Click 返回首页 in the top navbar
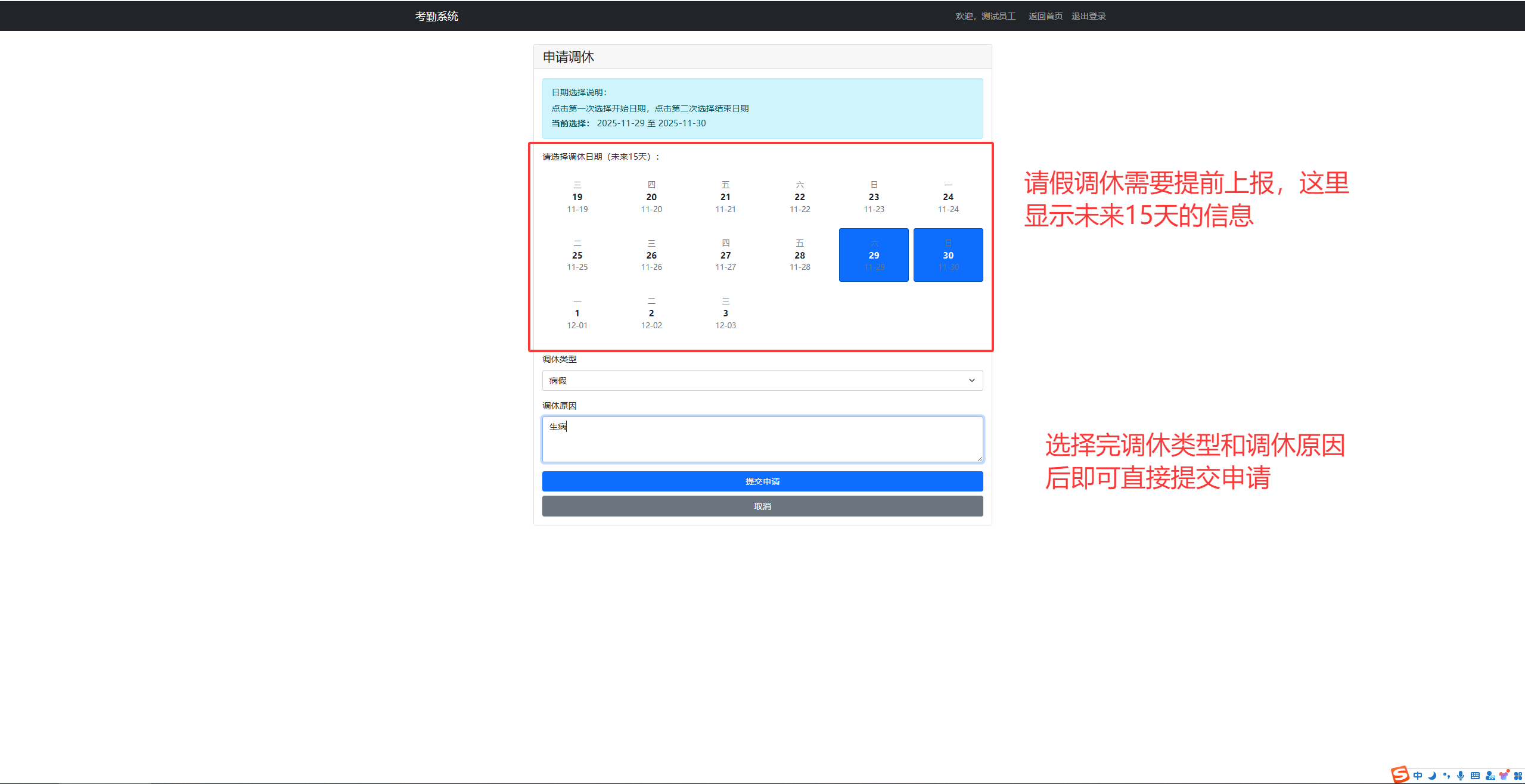 pyautogui.click(x=1045, y=16)
